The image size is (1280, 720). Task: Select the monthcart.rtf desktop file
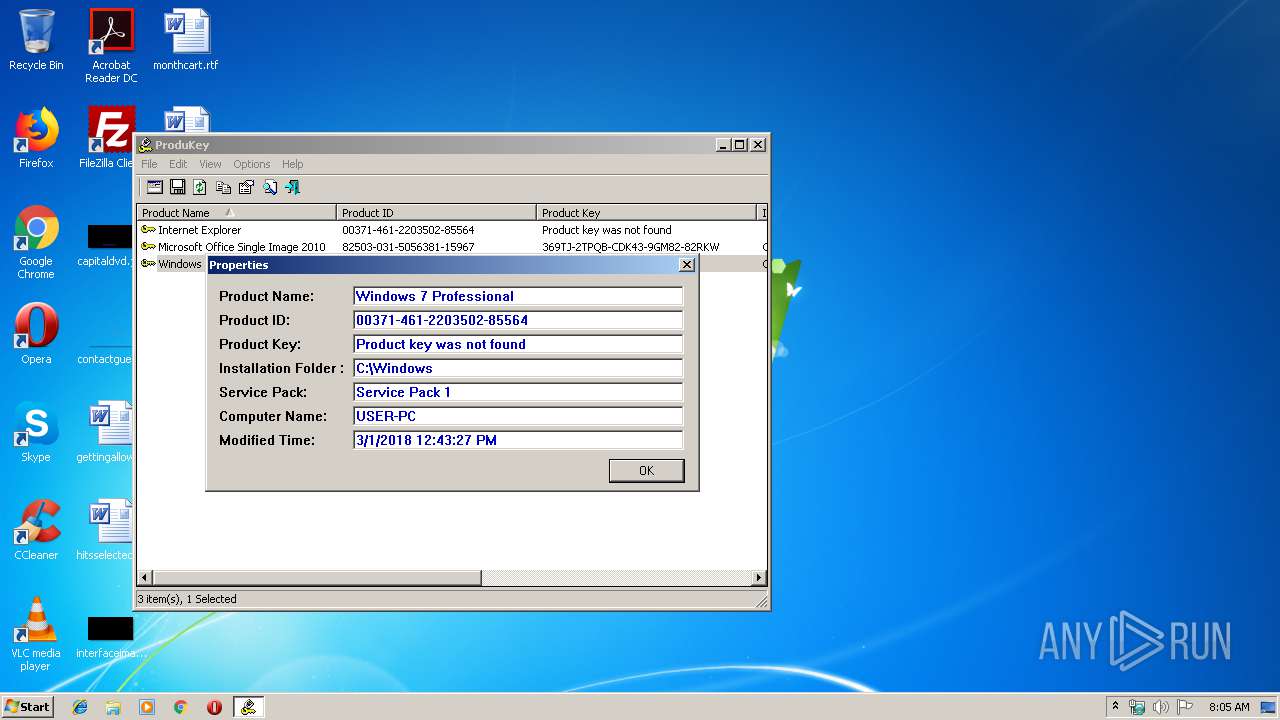[x=186, y=40]
